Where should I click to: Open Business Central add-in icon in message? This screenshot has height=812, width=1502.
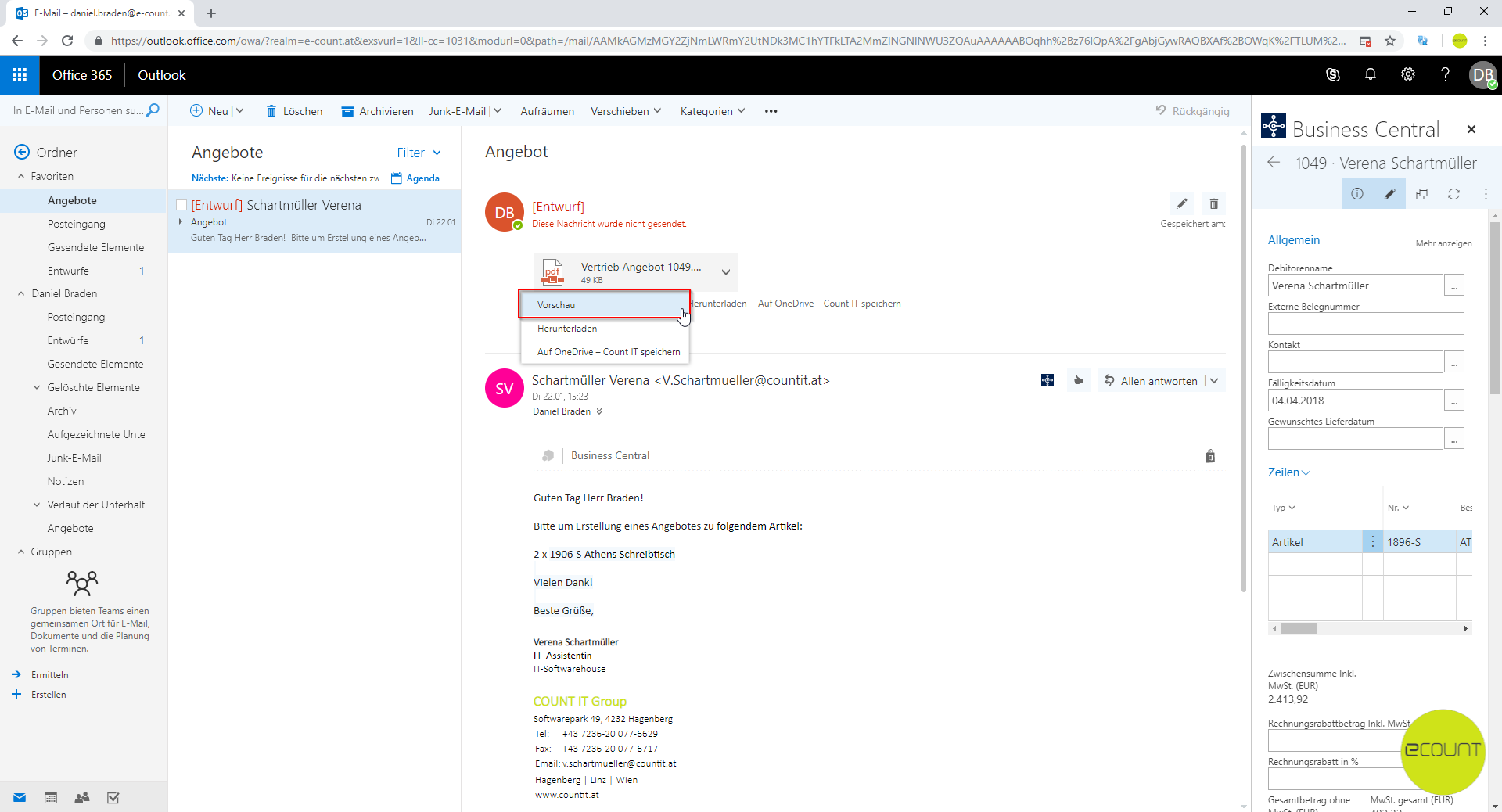(1047, 380)
